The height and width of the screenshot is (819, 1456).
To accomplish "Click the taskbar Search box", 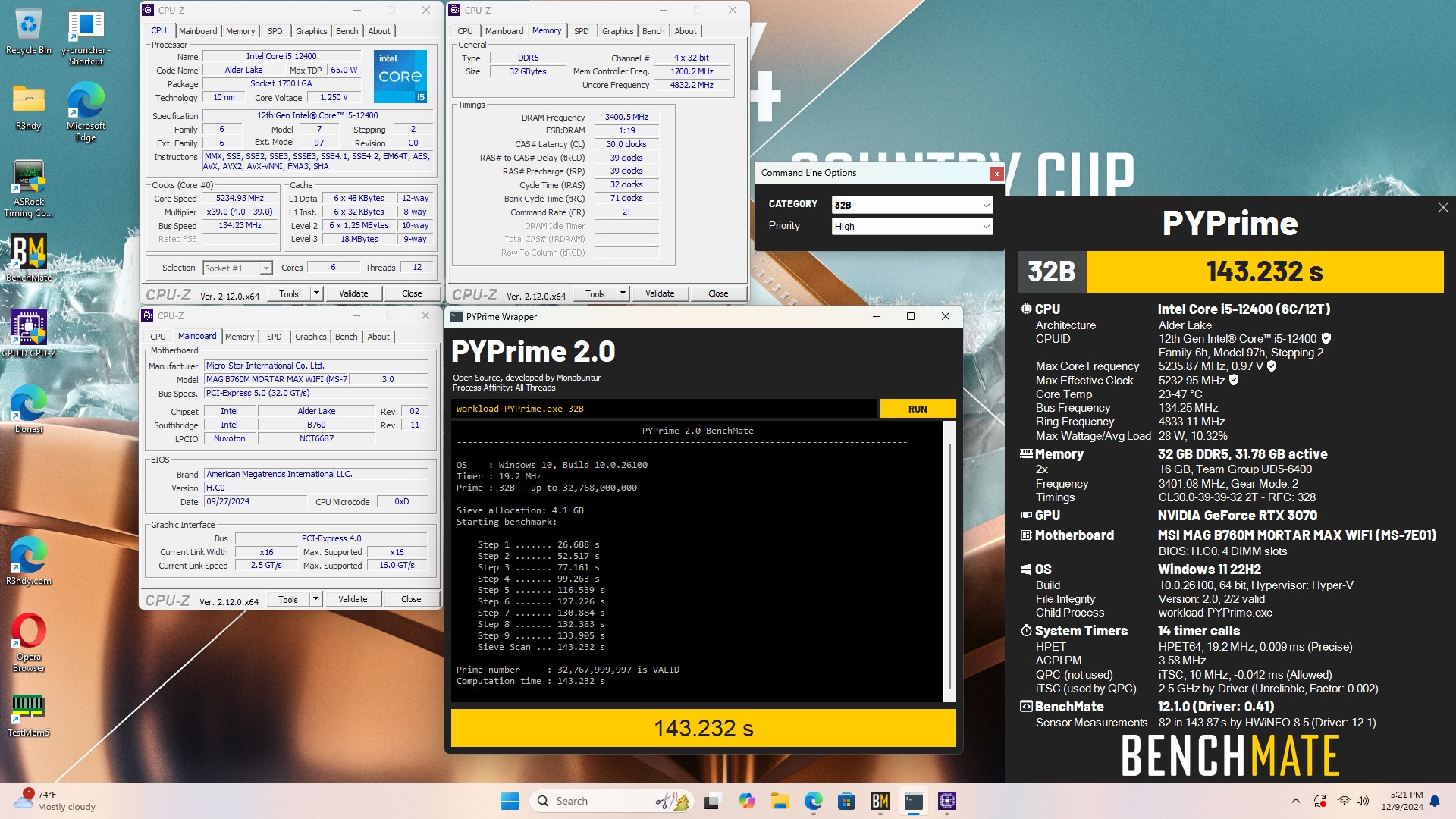I will click(x=613, y=801).
